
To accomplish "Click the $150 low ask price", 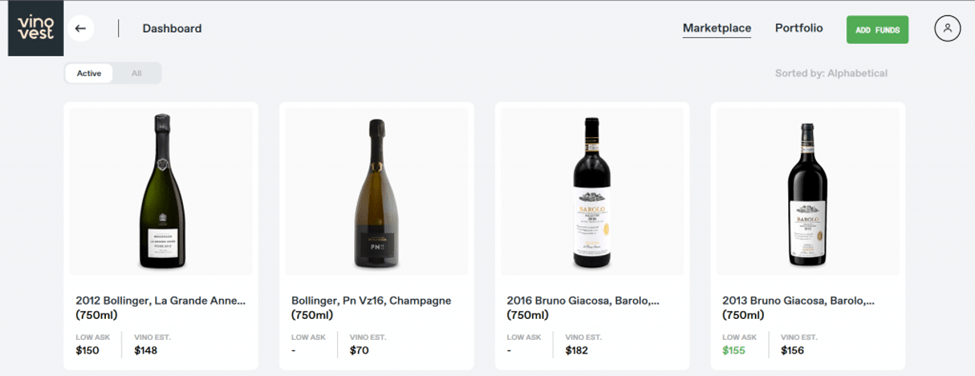I will pyautogui.click(x=87, y=351).
